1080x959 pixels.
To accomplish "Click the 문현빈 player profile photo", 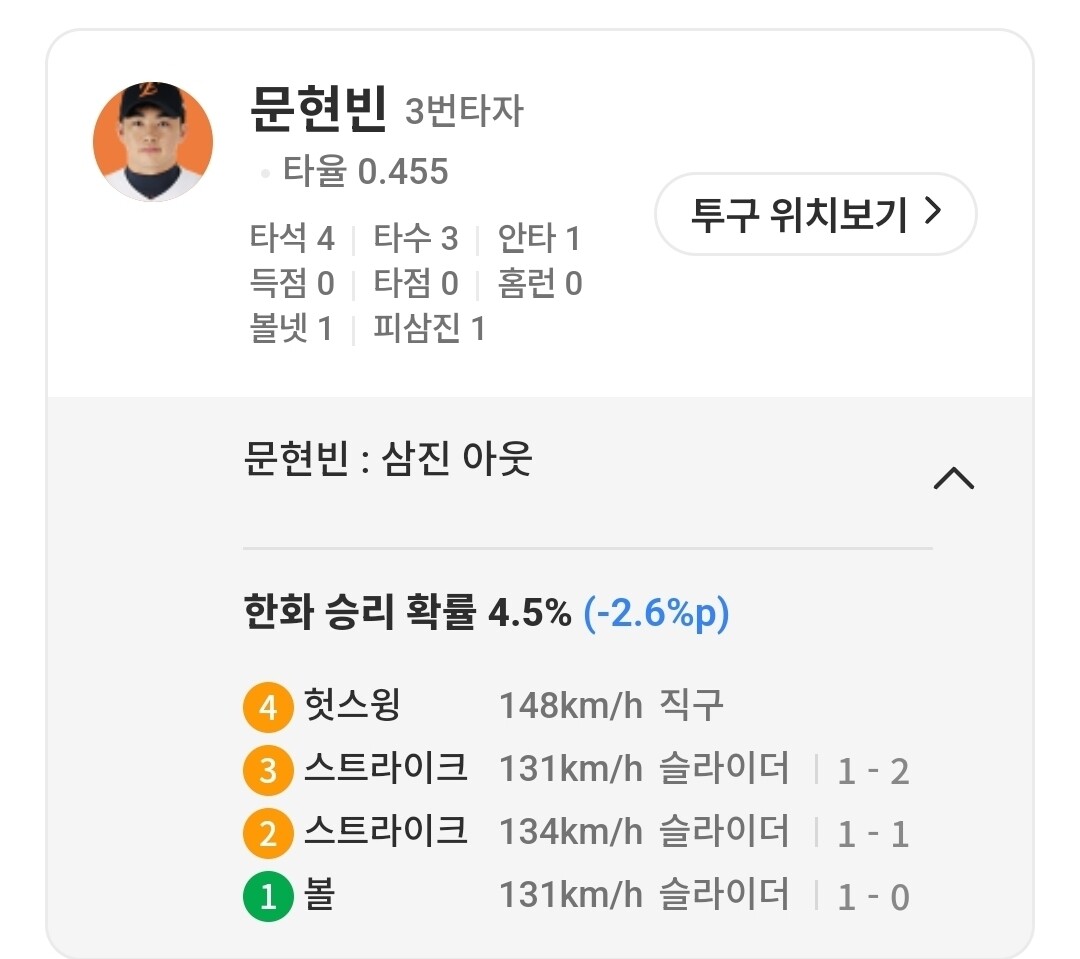I will click(x=153, y=141).
